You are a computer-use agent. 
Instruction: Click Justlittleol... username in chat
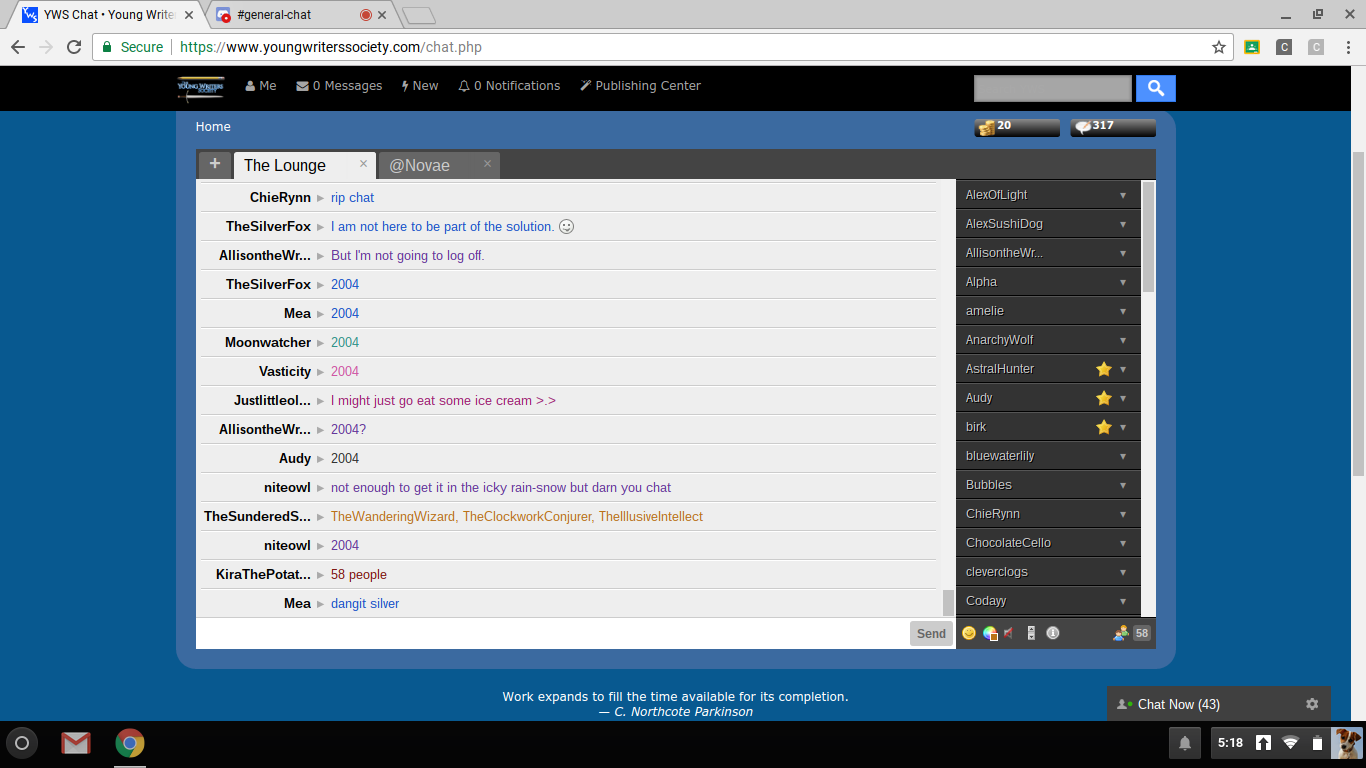point(272,401)
